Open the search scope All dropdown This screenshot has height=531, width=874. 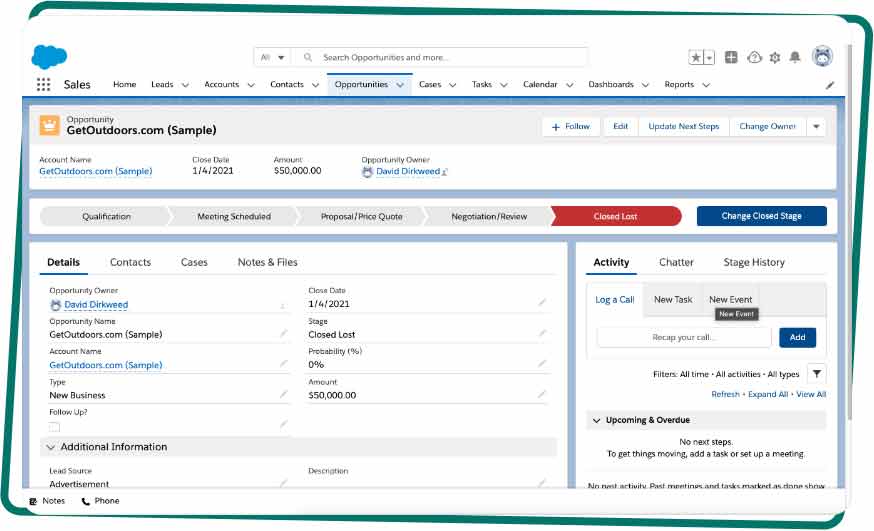272,58
